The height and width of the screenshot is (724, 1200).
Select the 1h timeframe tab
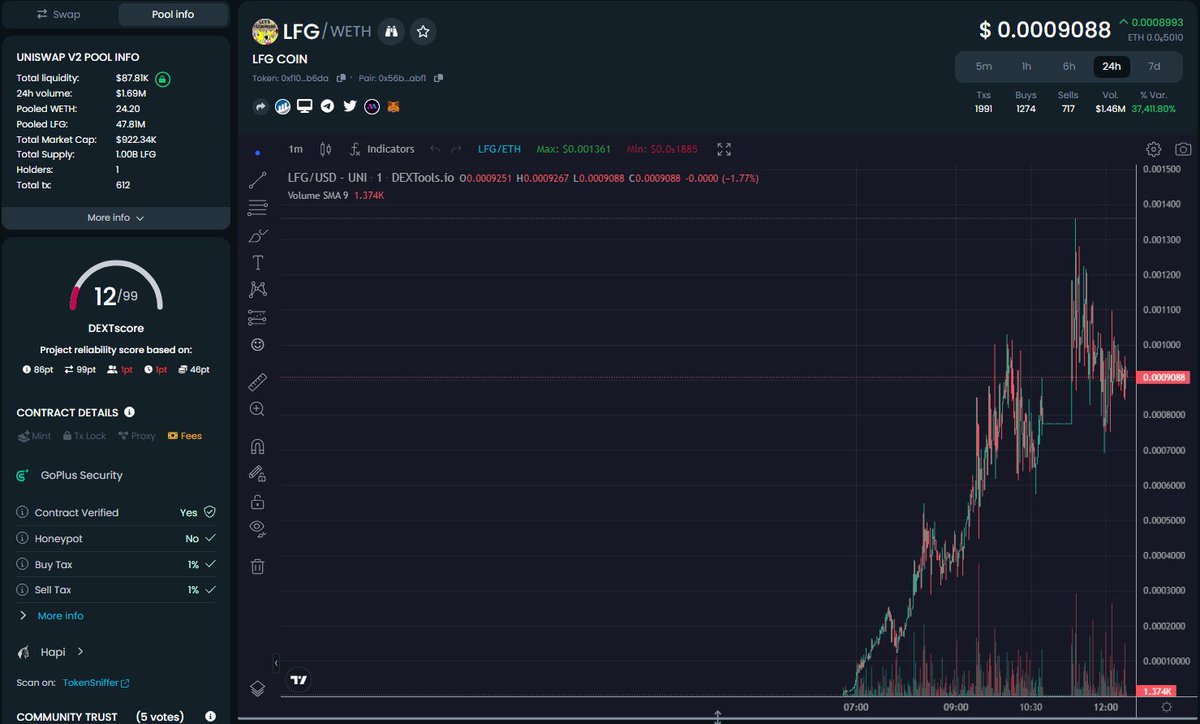pyautogui.click(x=1026, y=66)
